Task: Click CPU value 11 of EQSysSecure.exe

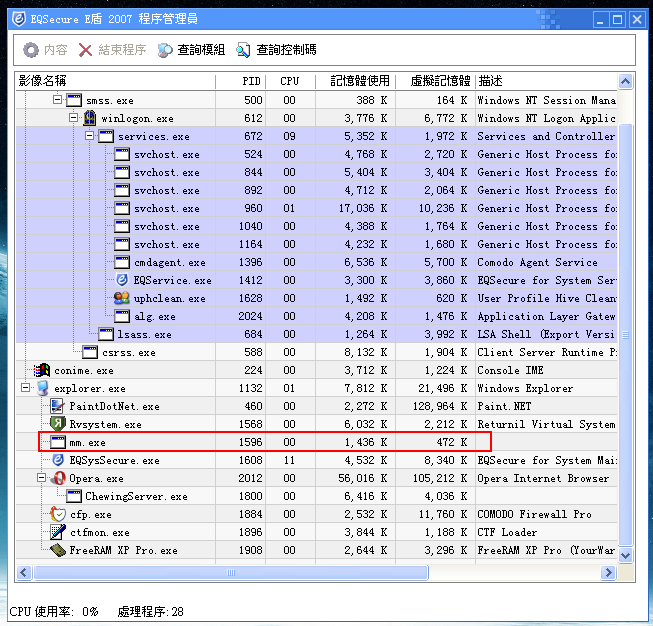Action: (x=289, y=460)
